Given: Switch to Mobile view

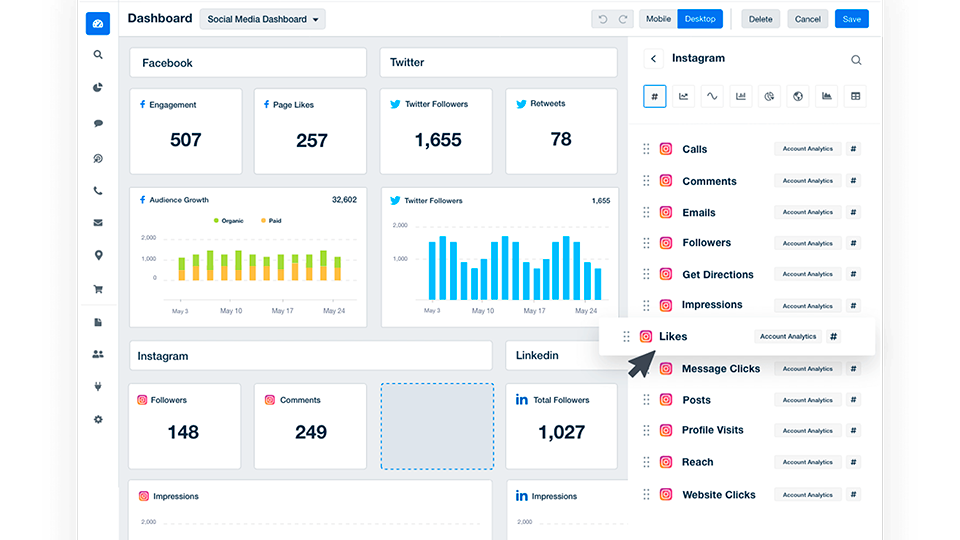Looking at the screenshot, I should (658, 19).
